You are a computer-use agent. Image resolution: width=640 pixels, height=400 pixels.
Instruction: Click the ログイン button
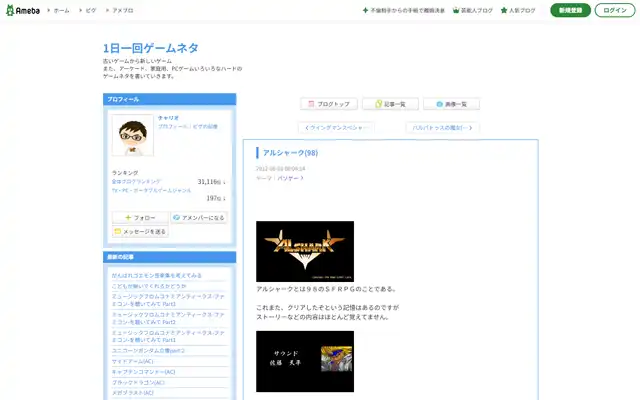tap(615, 10)
